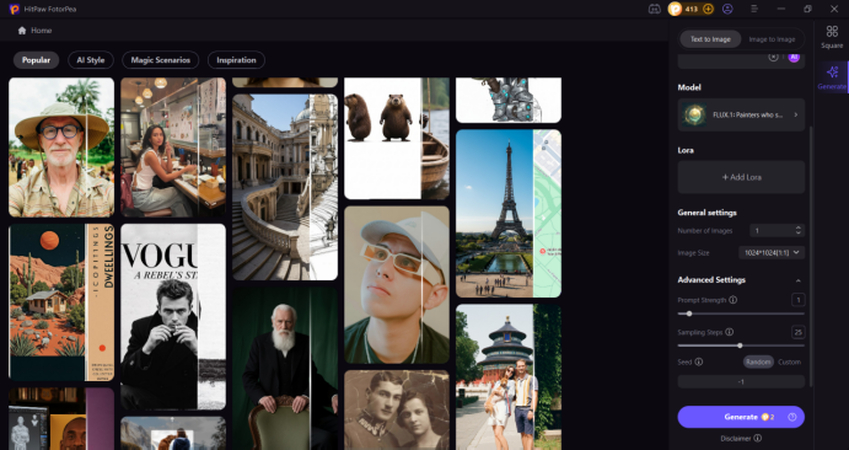Show Sampling Steps info icon
This screenshot has width=849, height=450.
click(729, 332)
